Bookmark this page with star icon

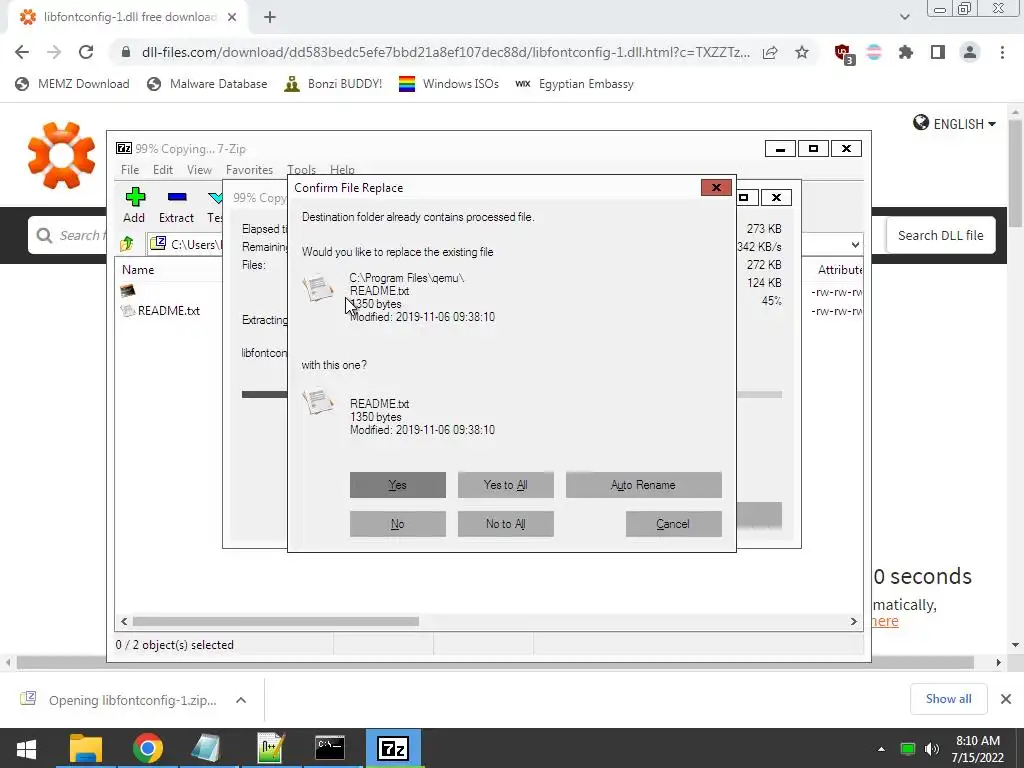pyautogui.click(x=802, y=52)
